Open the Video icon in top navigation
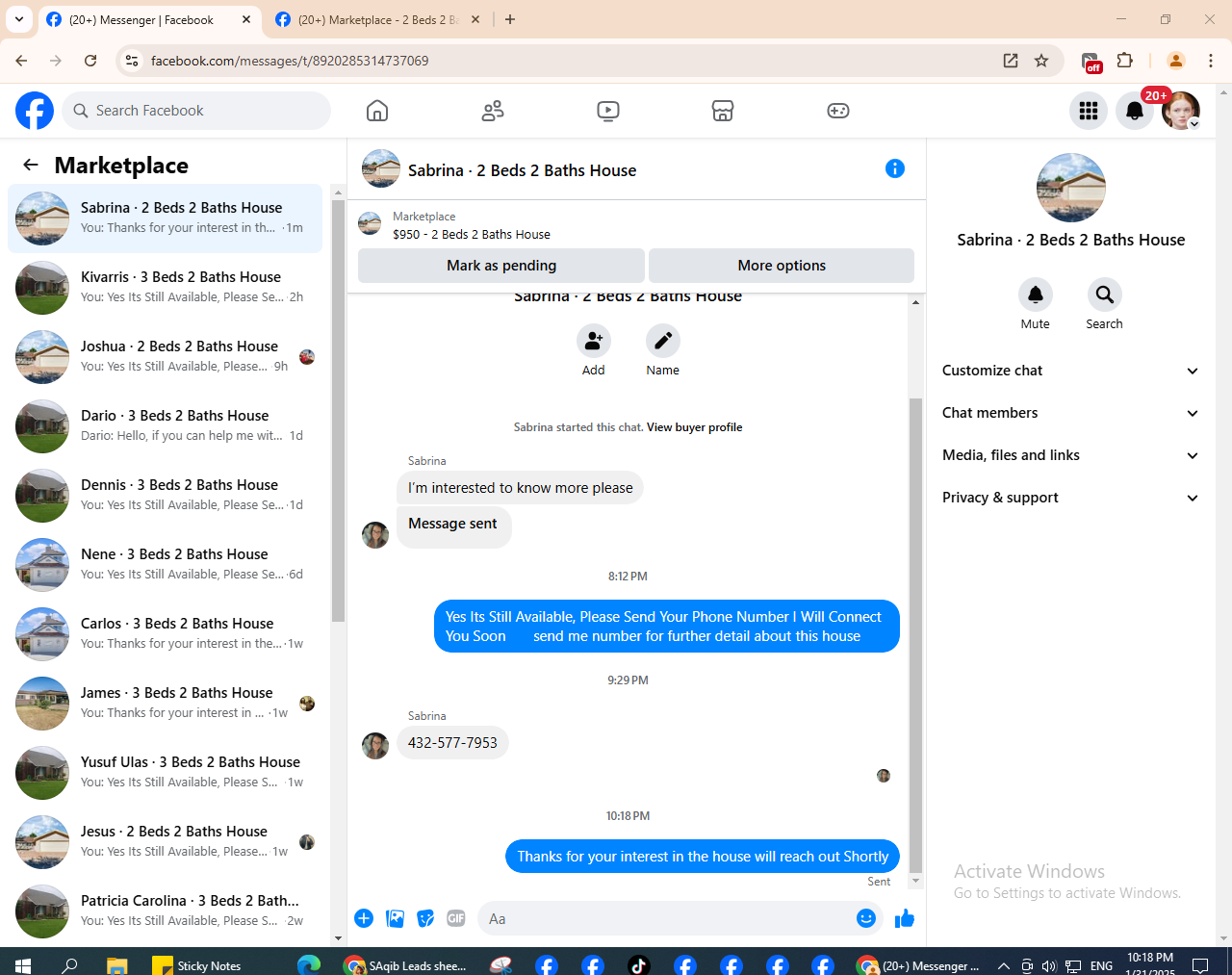 click(x=608, y=111)
